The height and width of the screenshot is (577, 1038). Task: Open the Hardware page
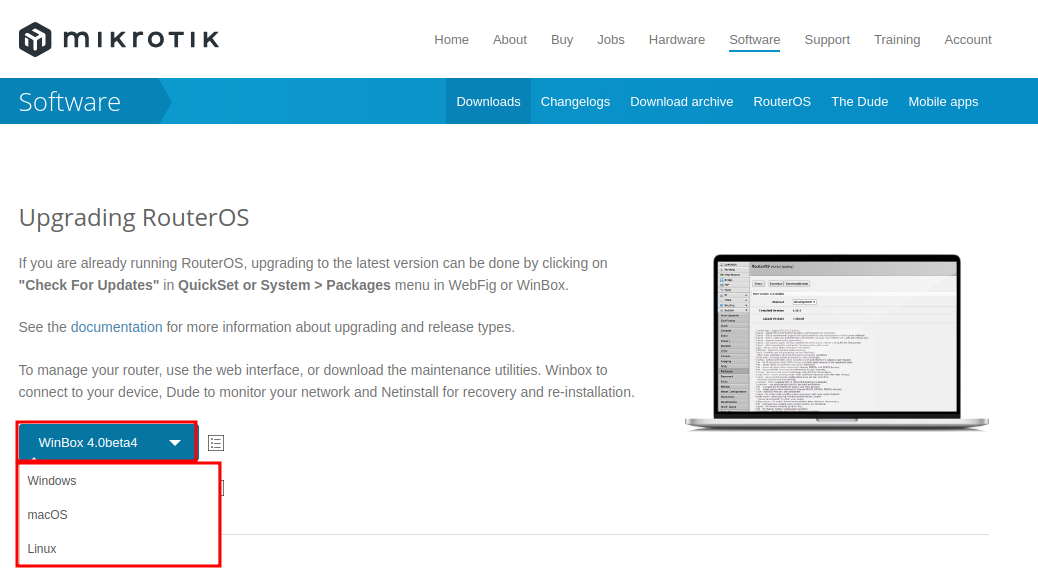[677, 39]
